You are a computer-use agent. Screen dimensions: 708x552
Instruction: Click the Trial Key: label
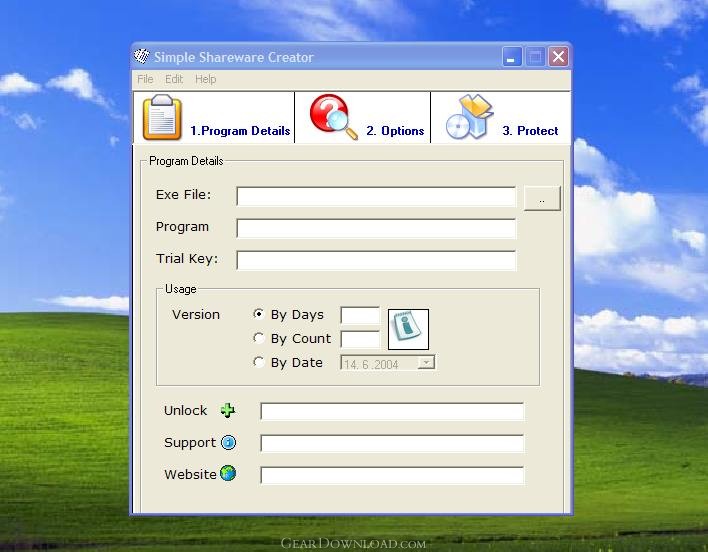point(187,259)
